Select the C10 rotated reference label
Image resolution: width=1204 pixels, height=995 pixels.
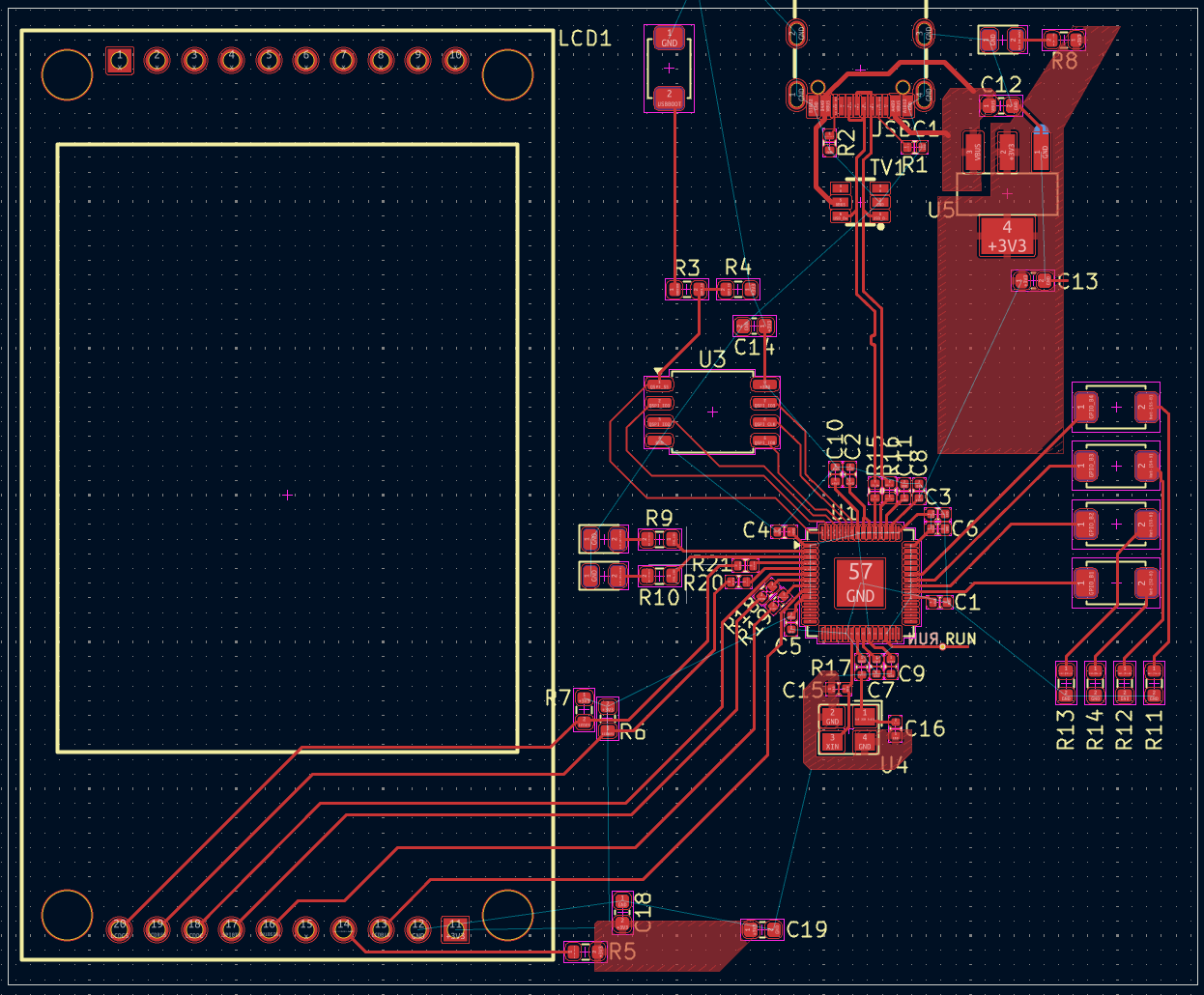pyautogui.click(x=836, y=439)
